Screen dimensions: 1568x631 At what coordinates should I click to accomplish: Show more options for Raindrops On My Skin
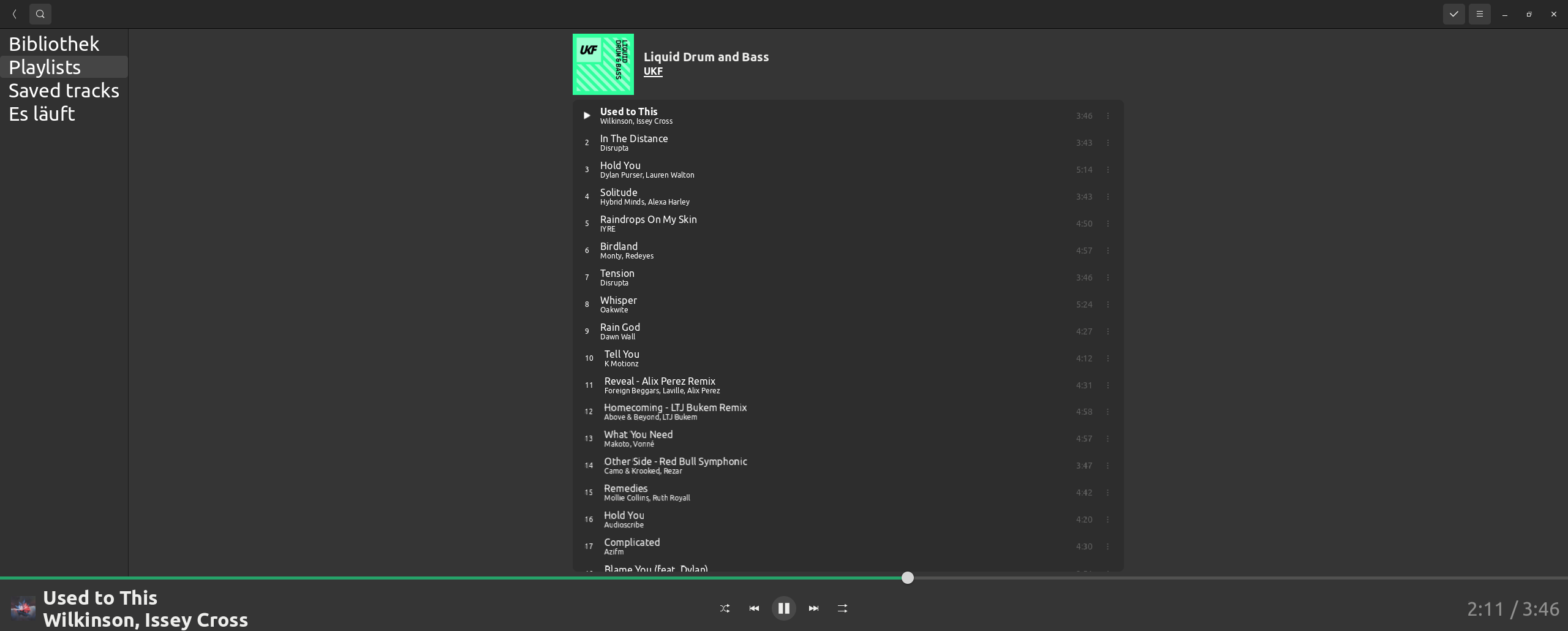pyautogui.click(x=1107, y=224)
